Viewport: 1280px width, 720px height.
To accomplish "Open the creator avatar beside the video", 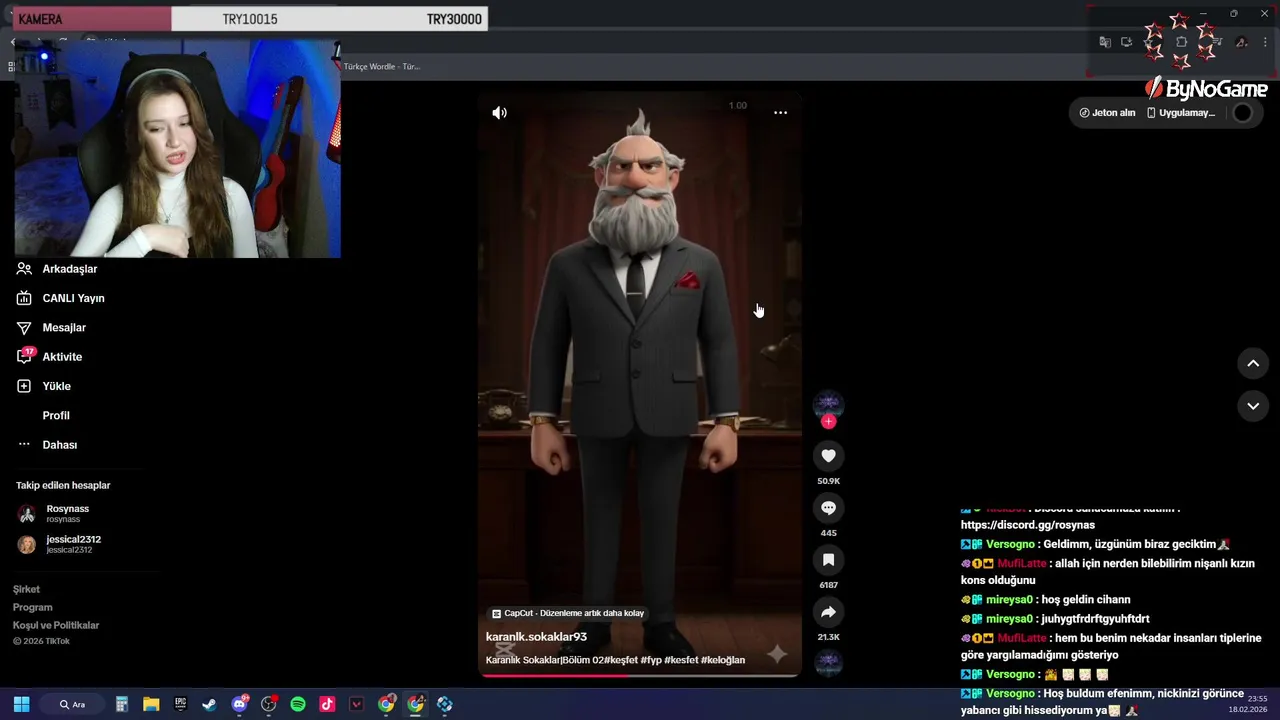I will point(828,404).
